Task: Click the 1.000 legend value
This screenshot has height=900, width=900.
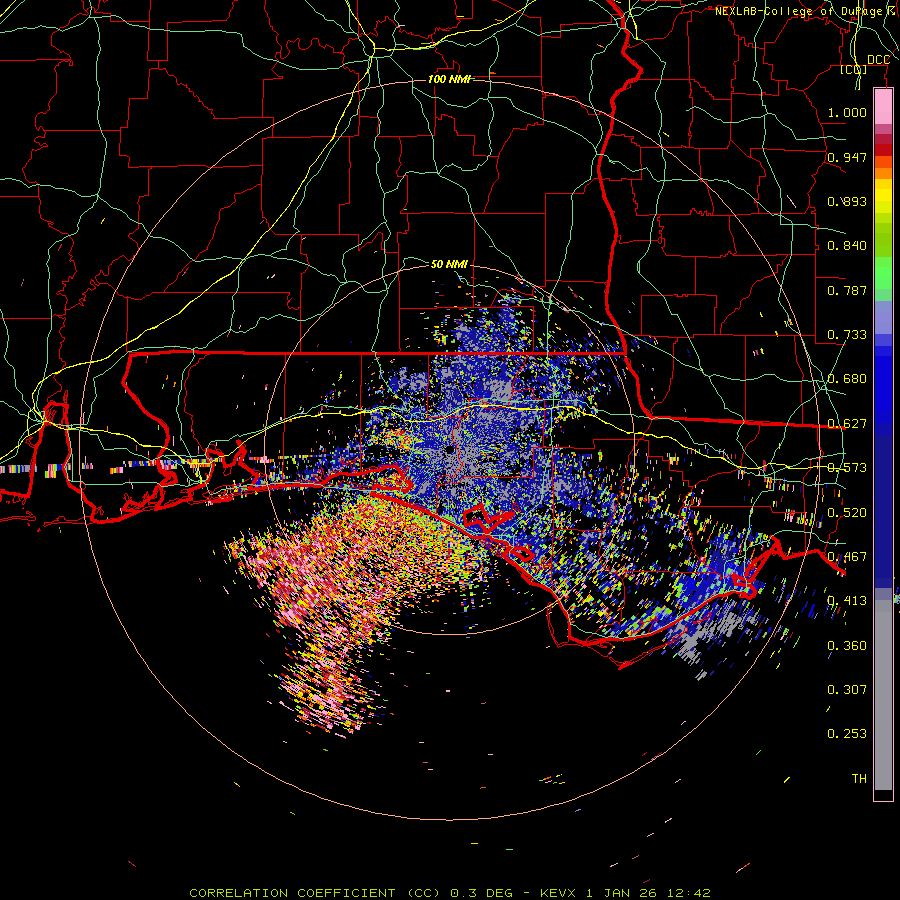Action: (847, 112)
